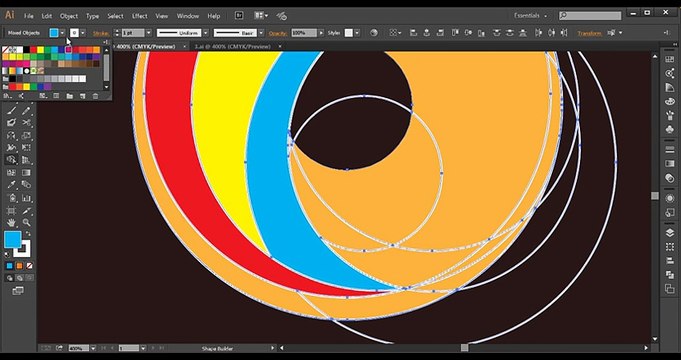This screenshot has width=681, height=360.
Task: Click the New Swatch icon in swatches panel
Action: click(83, 96)
